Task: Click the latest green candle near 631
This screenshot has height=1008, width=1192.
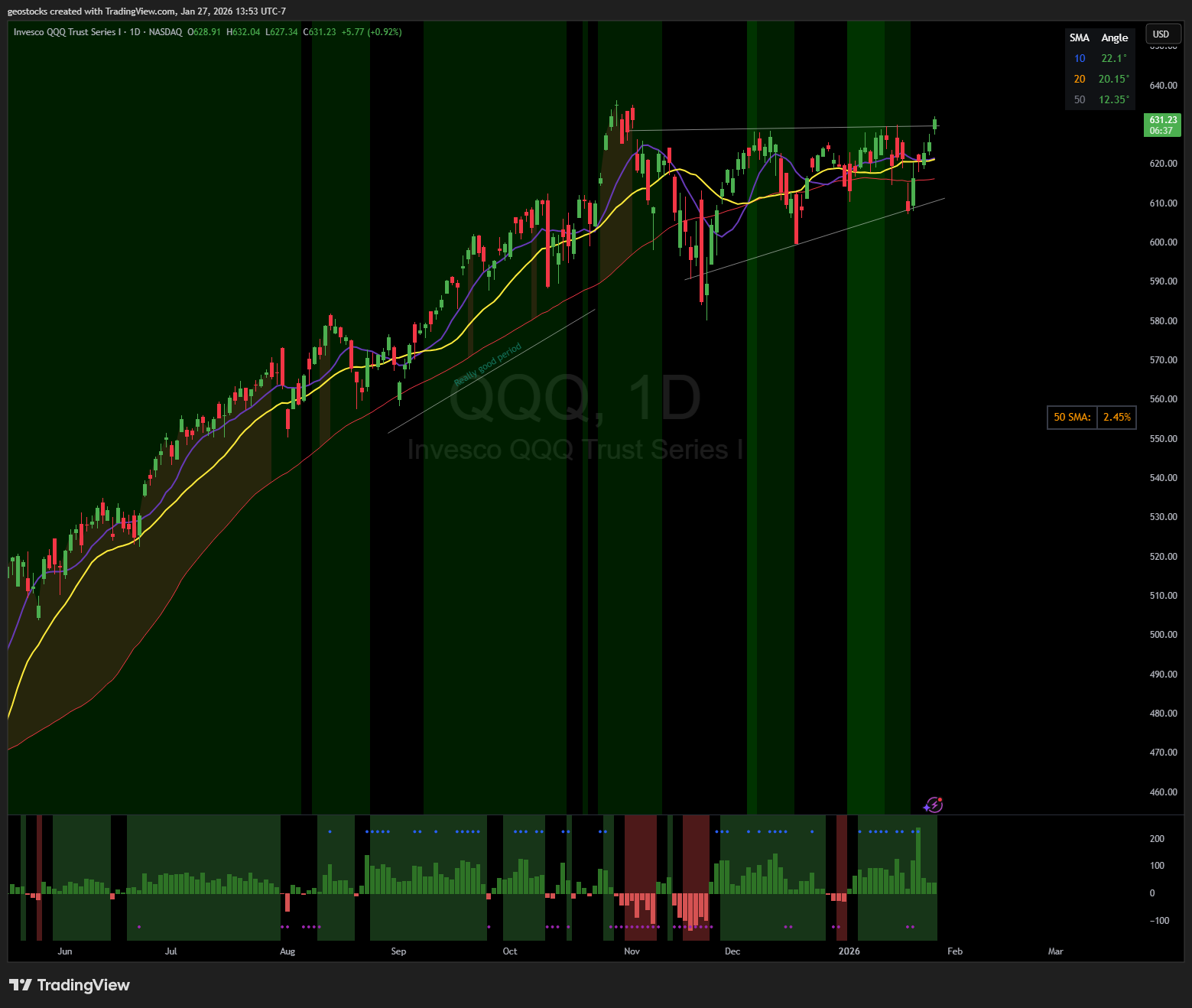Action: [934, 125]
